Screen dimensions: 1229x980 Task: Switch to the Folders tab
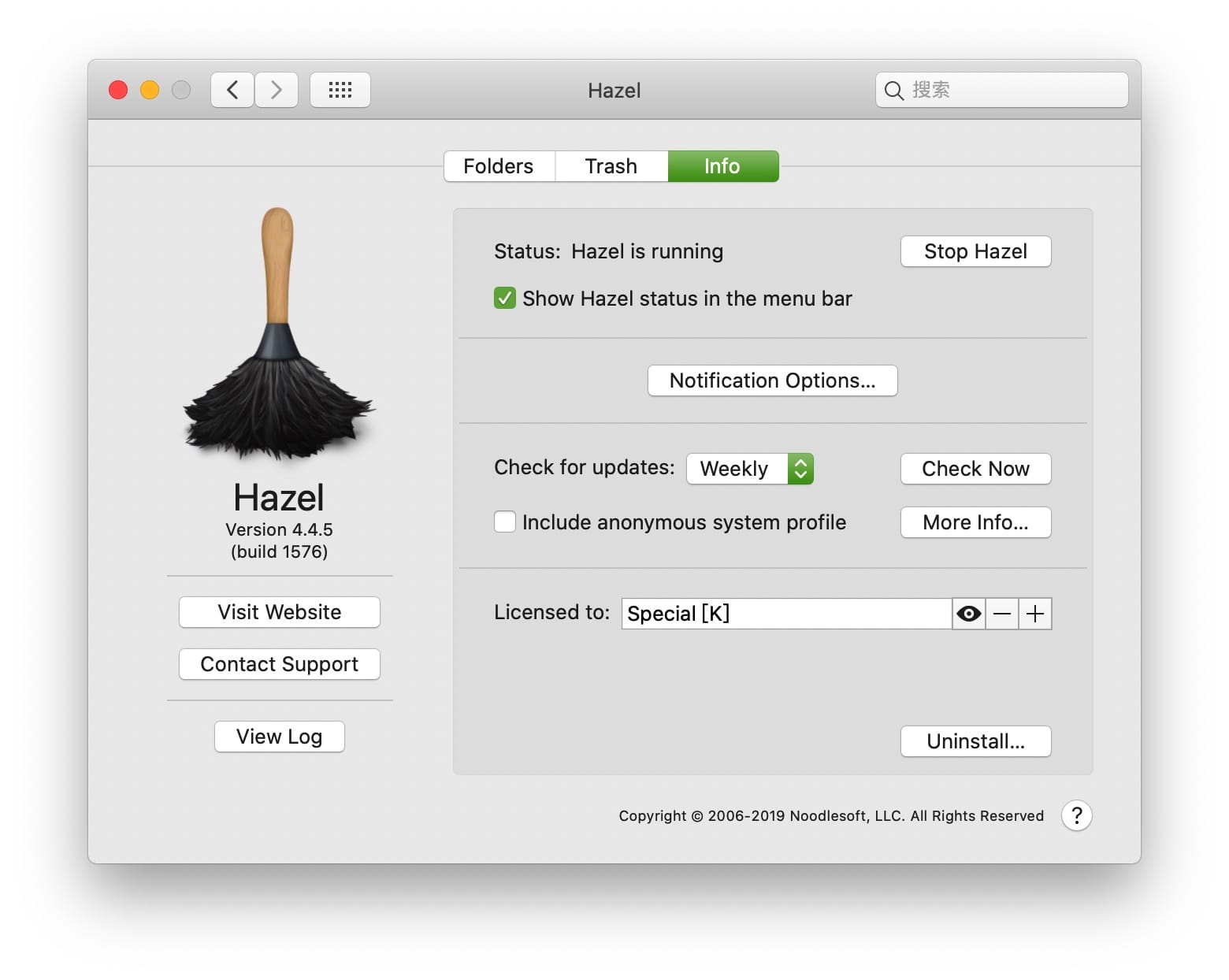(x=499, y=166)
